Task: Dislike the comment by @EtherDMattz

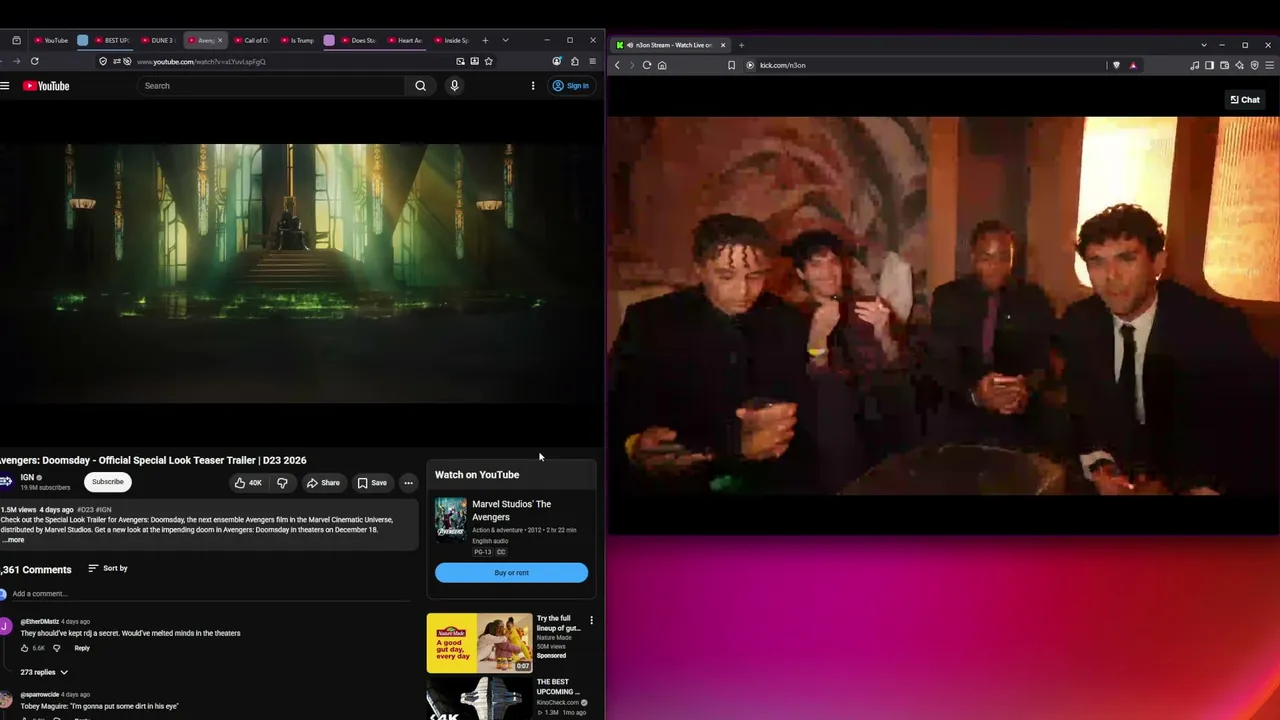Action: point(56,648)
